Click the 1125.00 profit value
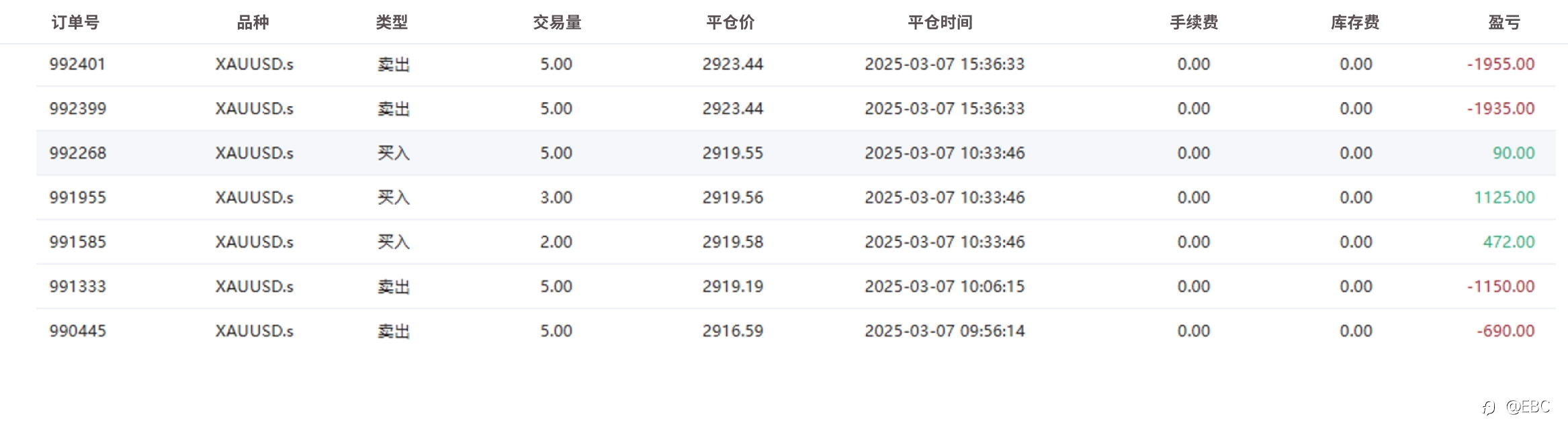Screen dimensions: 1568x433 click(x=1504, y=197)
